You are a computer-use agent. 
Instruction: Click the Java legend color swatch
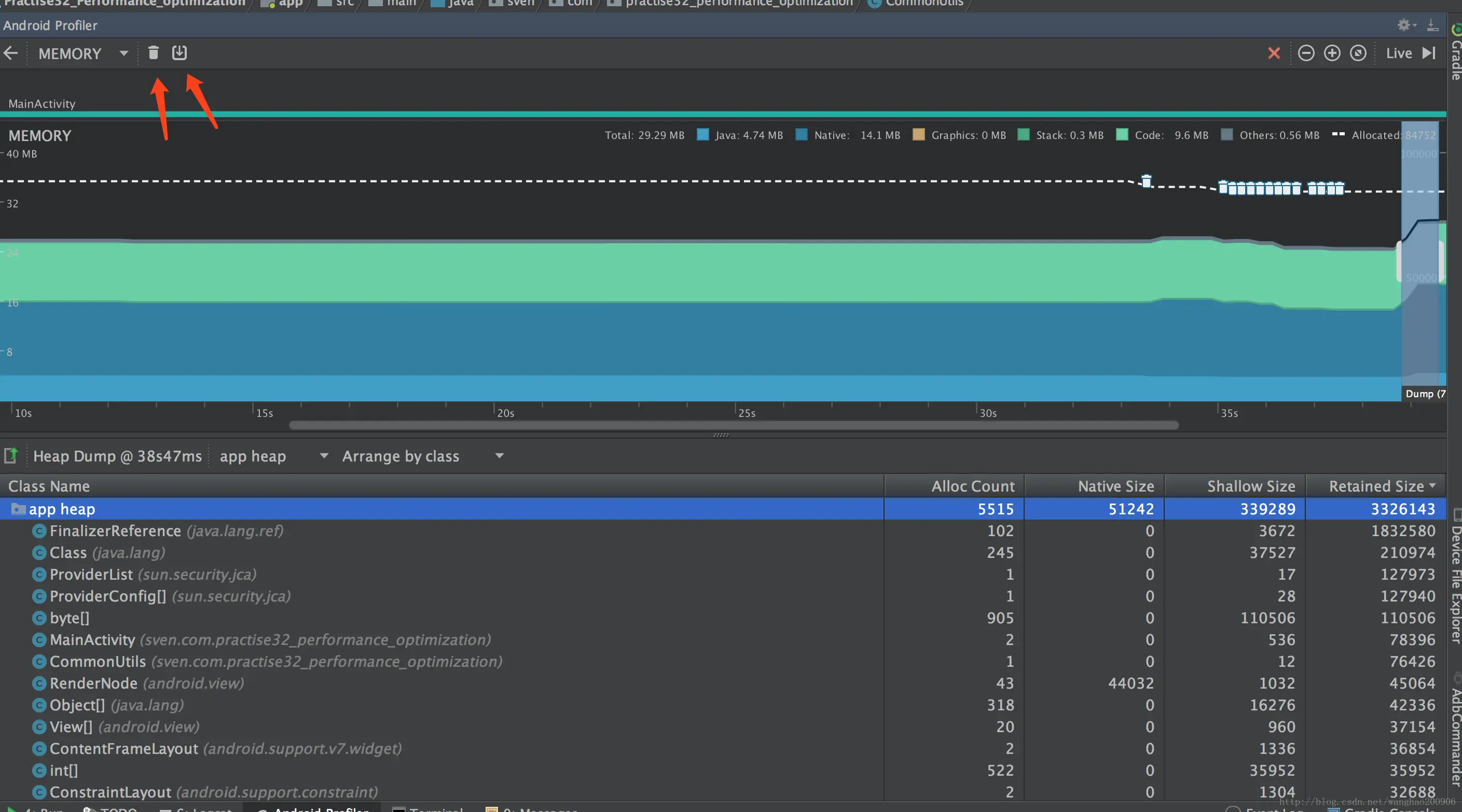click(702, 135)
